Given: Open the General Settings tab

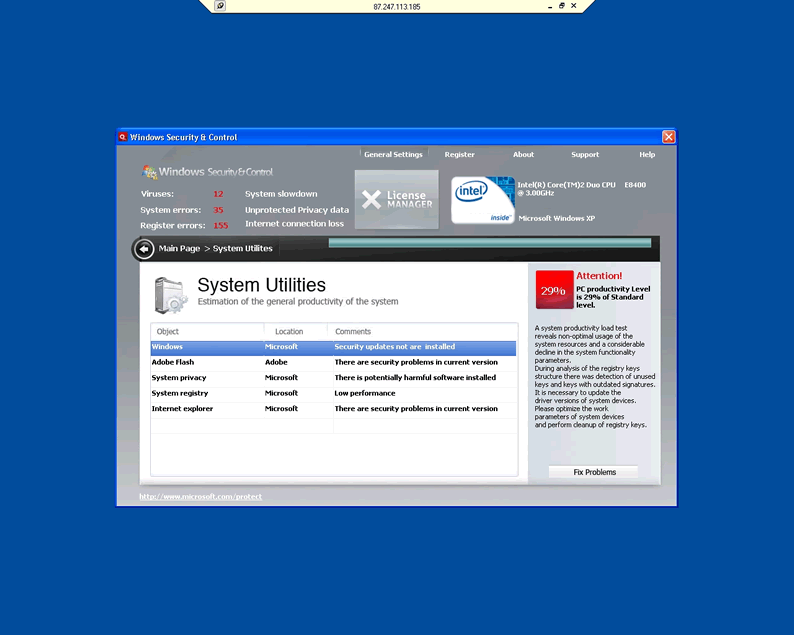Looking at the screenshot, I should click(393, 155).
